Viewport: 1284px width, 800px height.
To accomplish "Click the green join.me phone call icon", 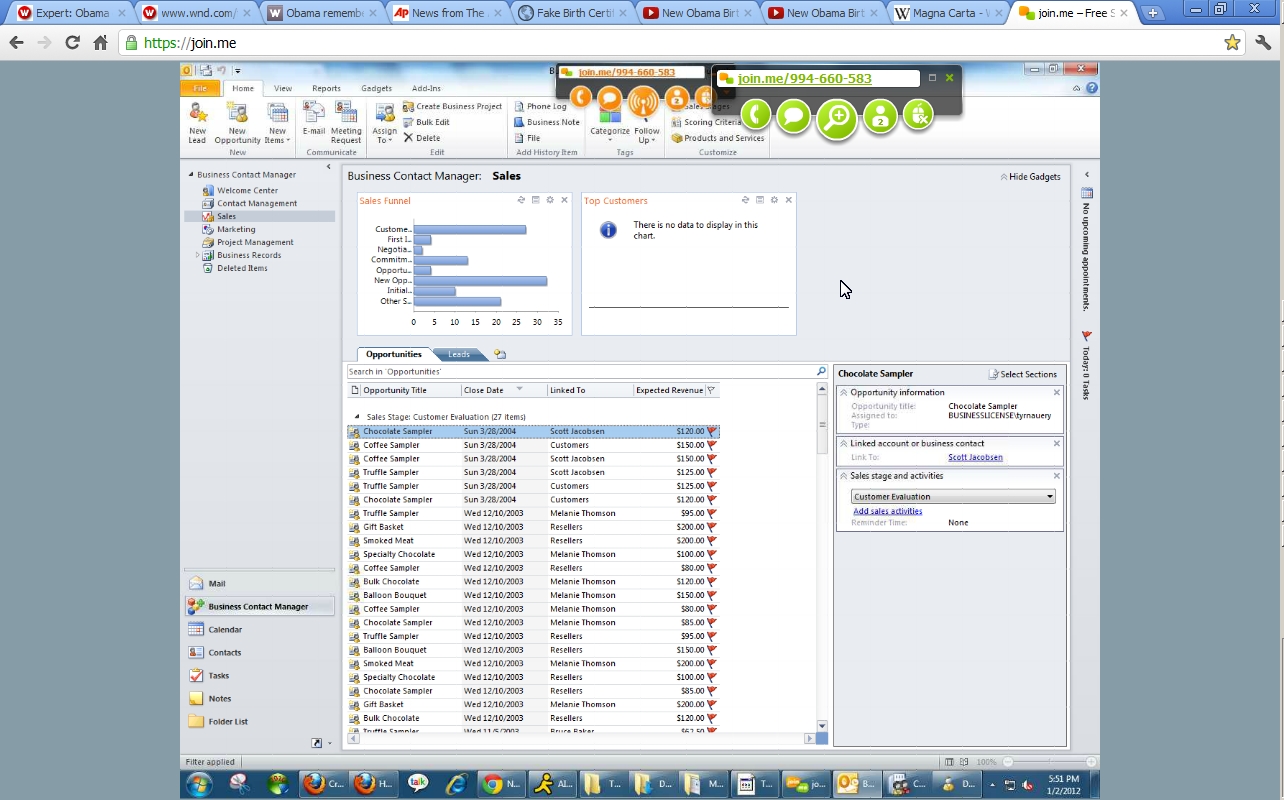I will click(x=755, y=116).
